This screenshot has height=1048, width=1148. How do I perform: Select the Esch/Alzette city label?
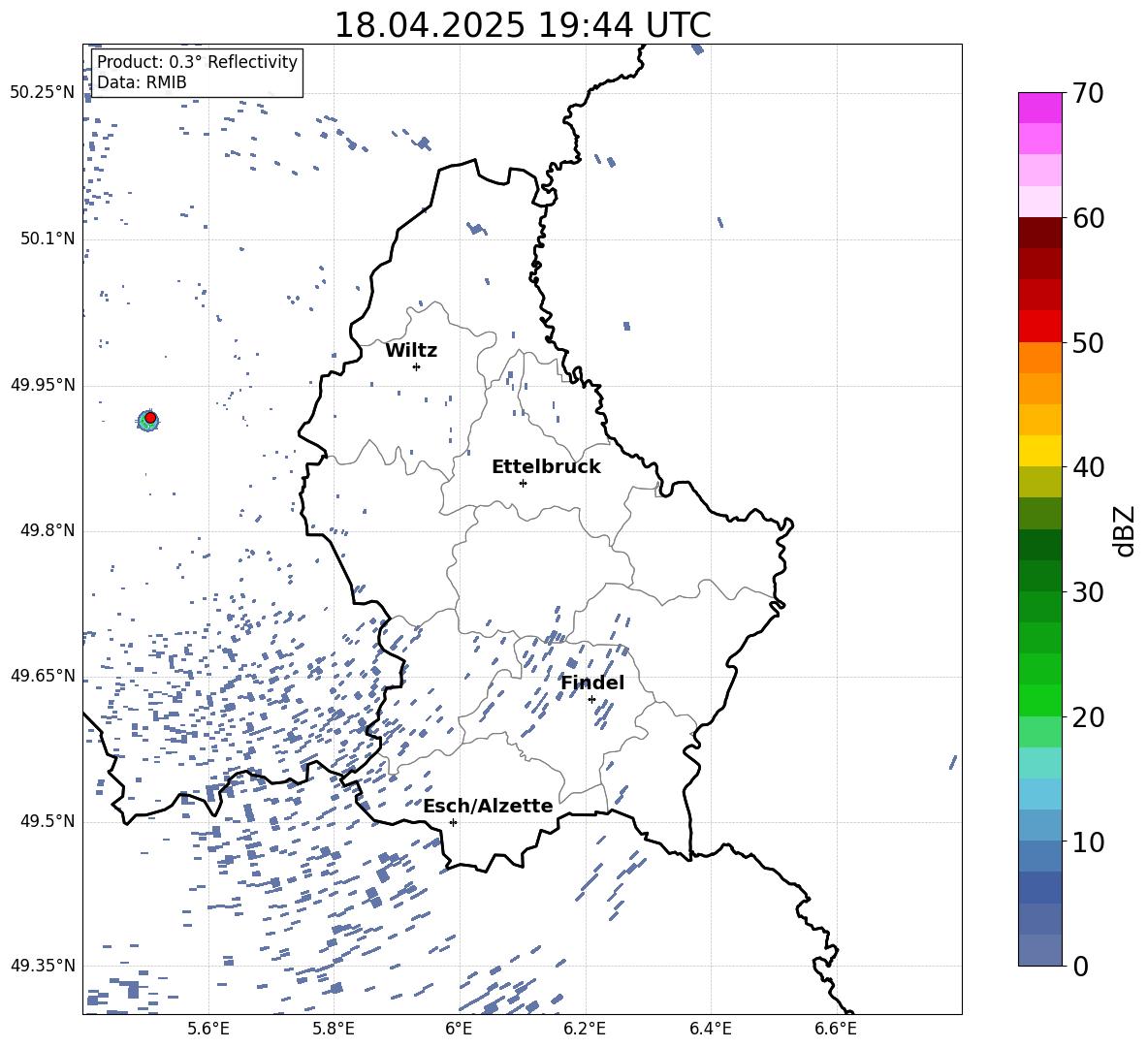pos(489,807)
